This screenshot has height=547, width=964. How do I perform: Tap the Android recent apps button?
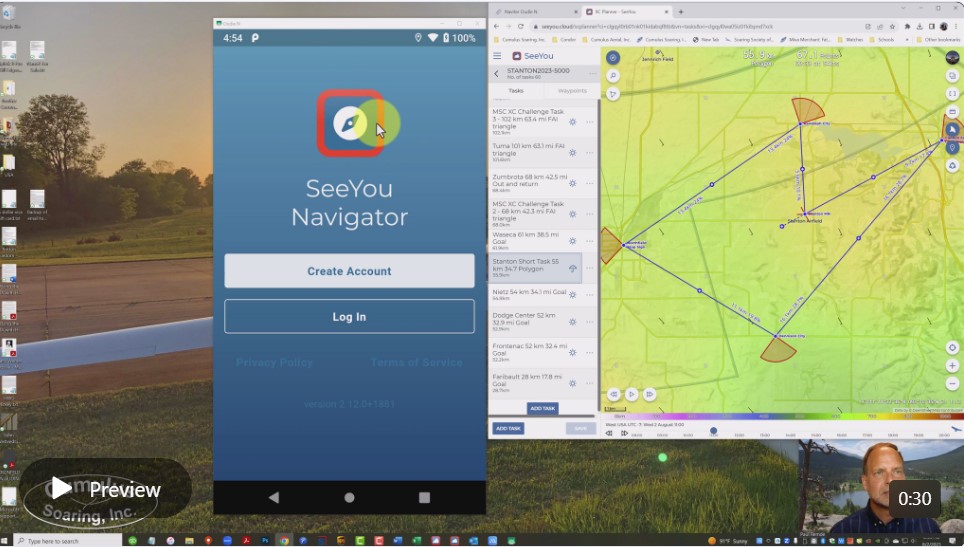(x=424, y=497)
